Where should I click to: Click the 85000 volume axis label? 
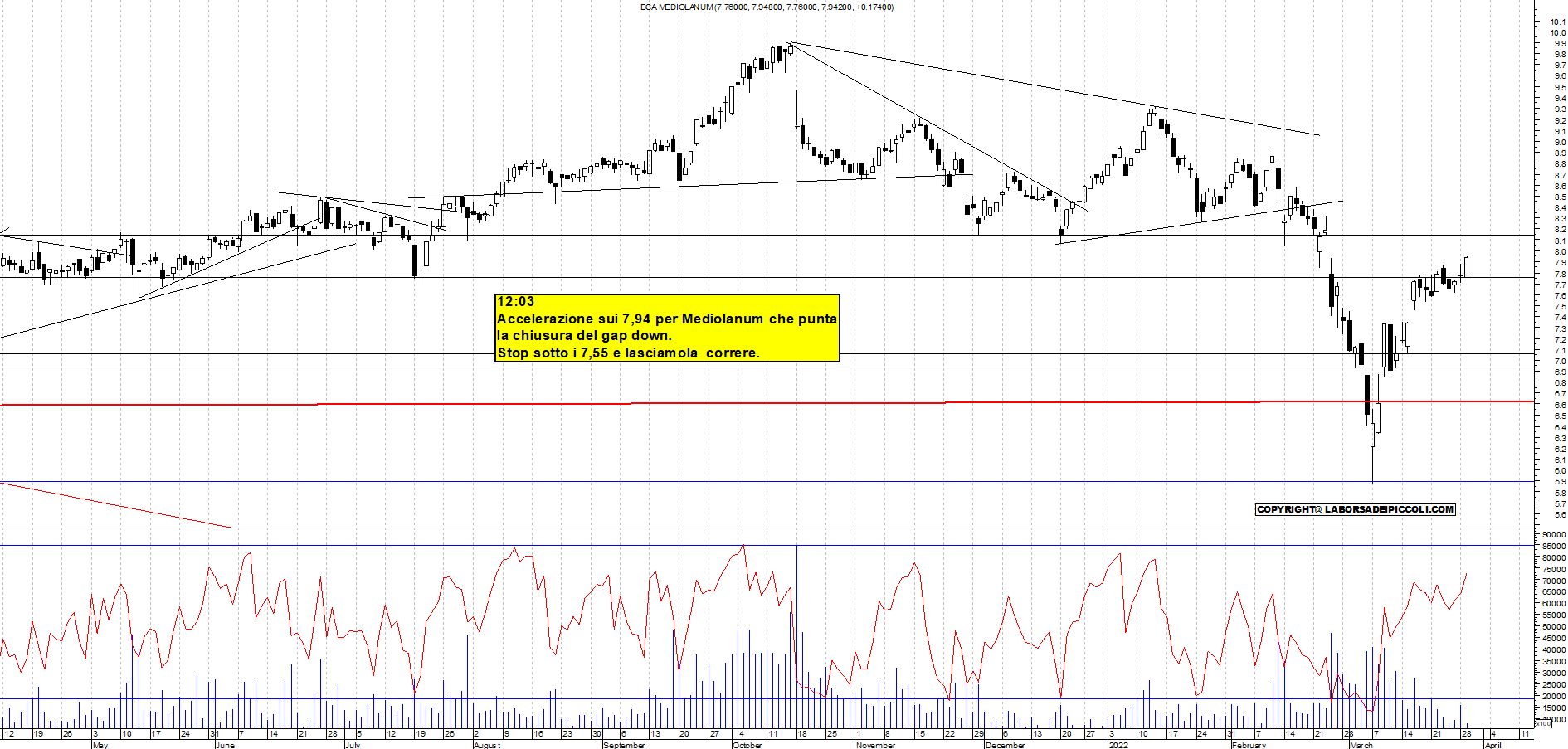[1554, 547]
